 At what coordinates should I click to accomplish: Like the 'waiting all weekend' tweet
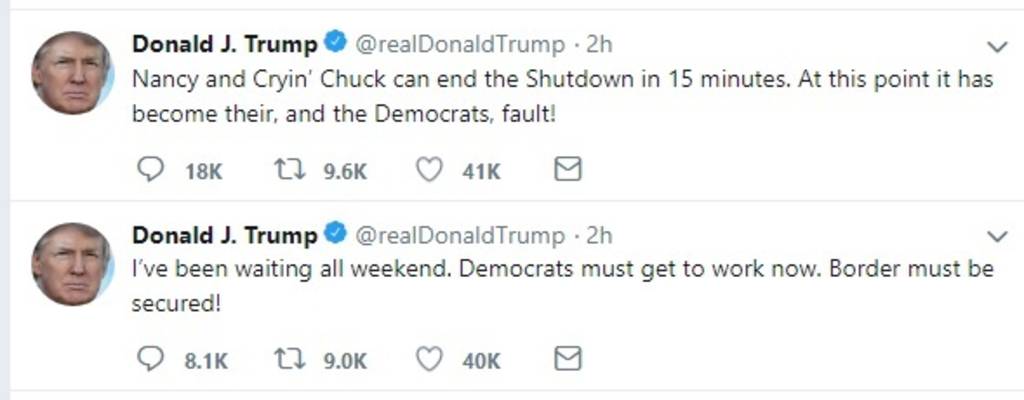429,360
